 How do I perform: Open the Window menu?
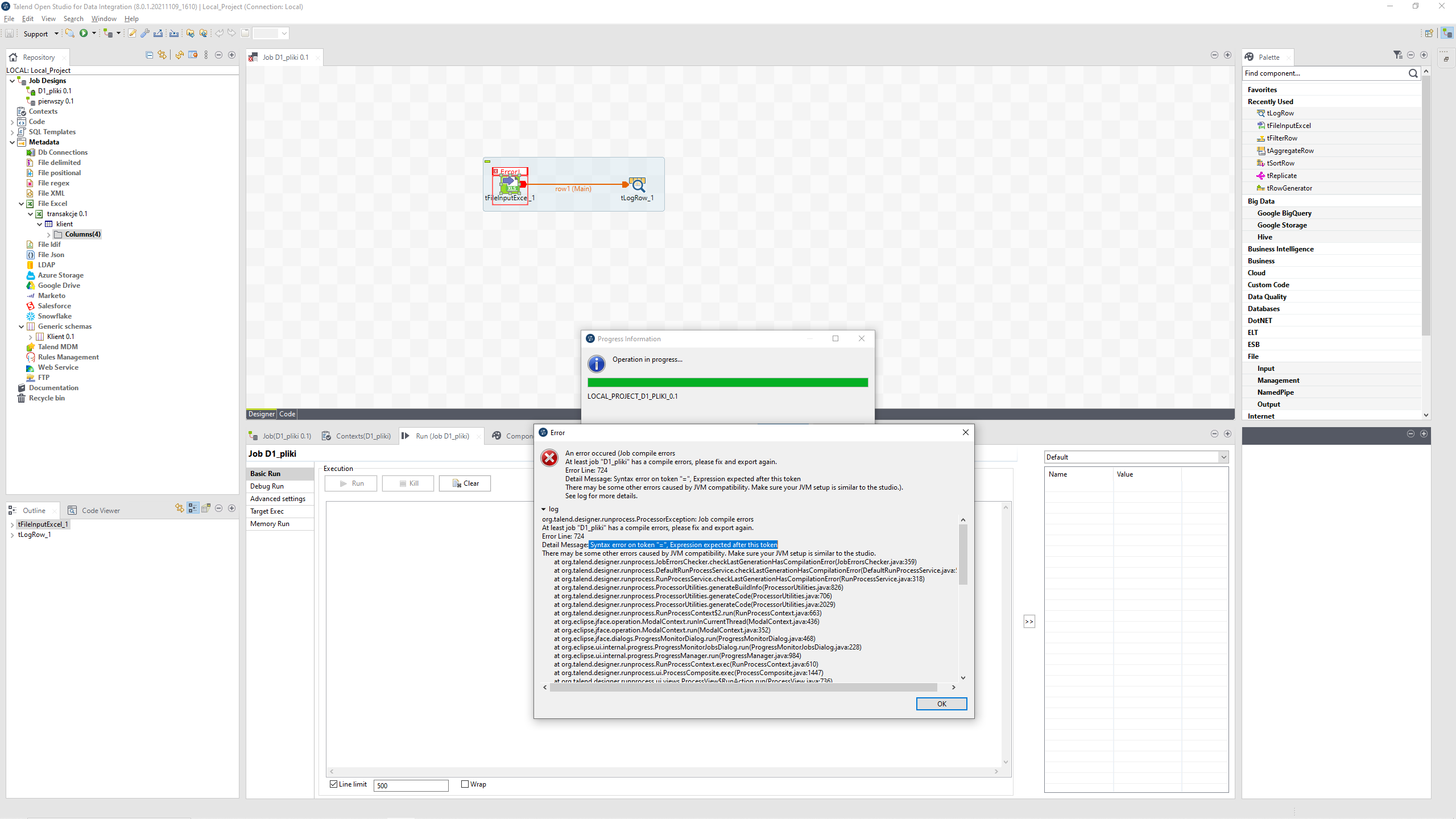[x=104, y=19]
